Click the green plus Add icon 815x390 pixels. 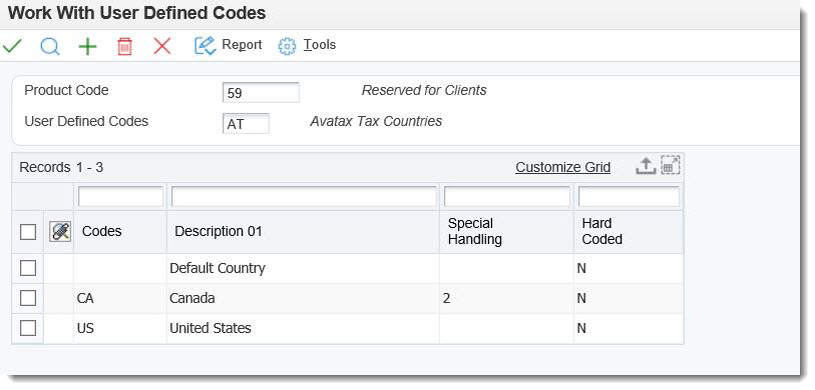(x=87, y=46)
